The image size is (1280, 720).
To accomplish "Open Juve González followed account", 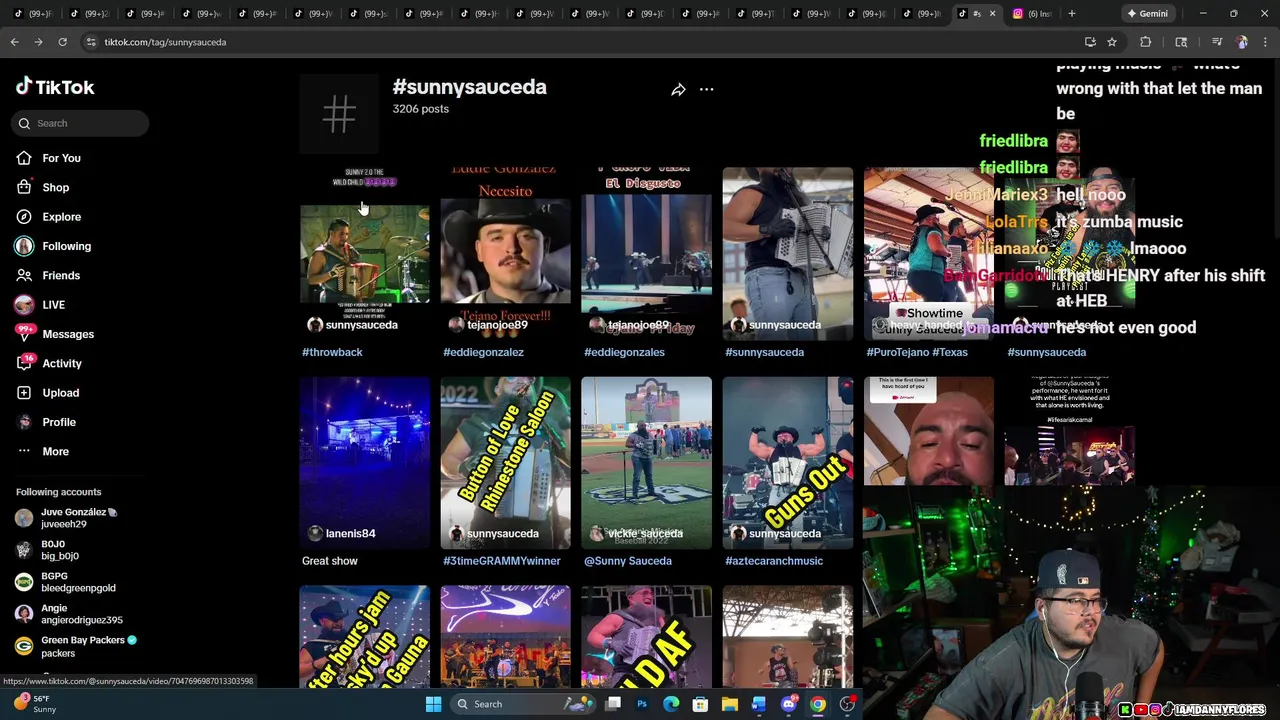I will (78, 518).
